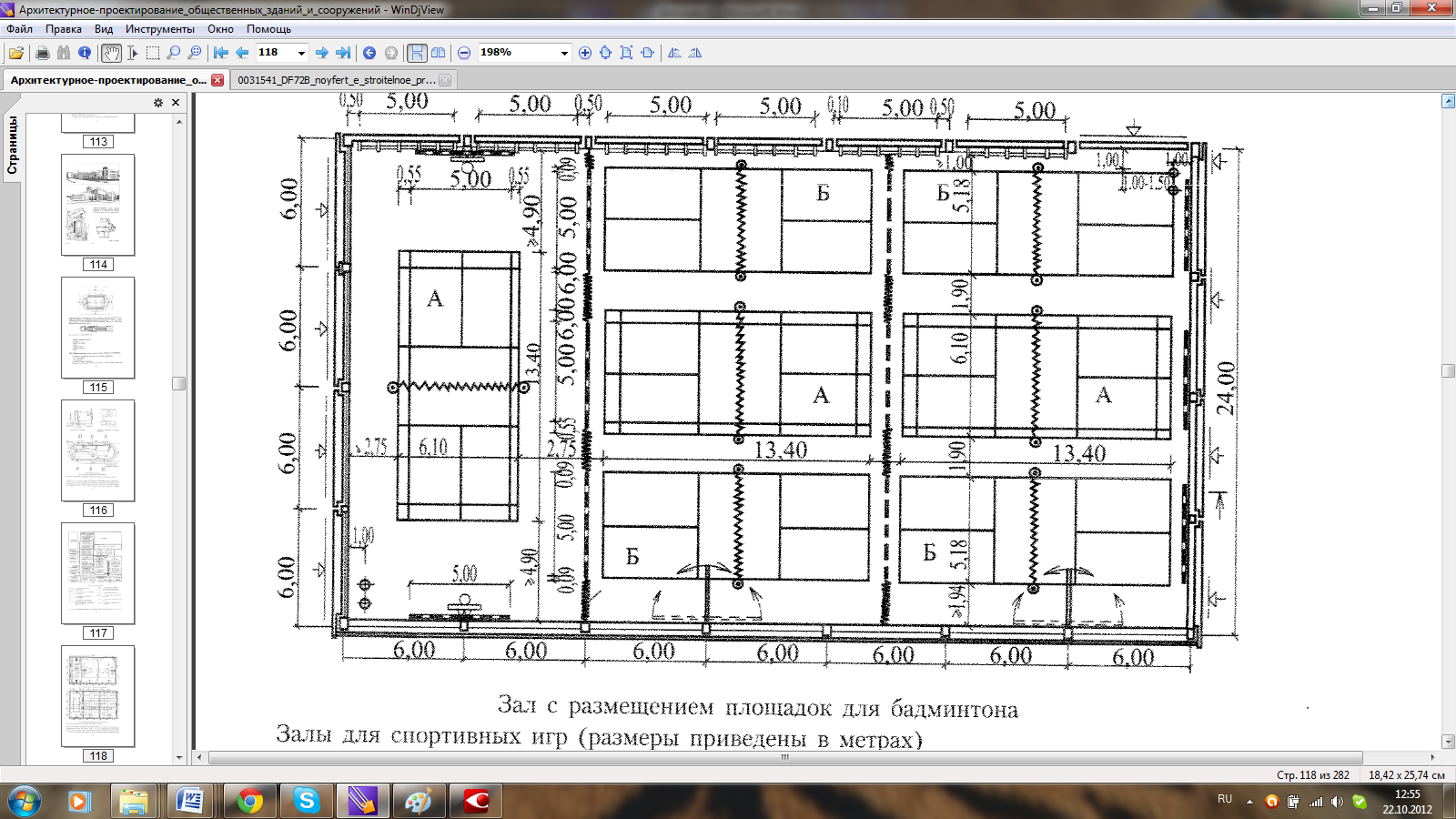Select page 116 thumbnail
Image resolution: width=1456 pixels, height=819 pixels.
[97, 450]
